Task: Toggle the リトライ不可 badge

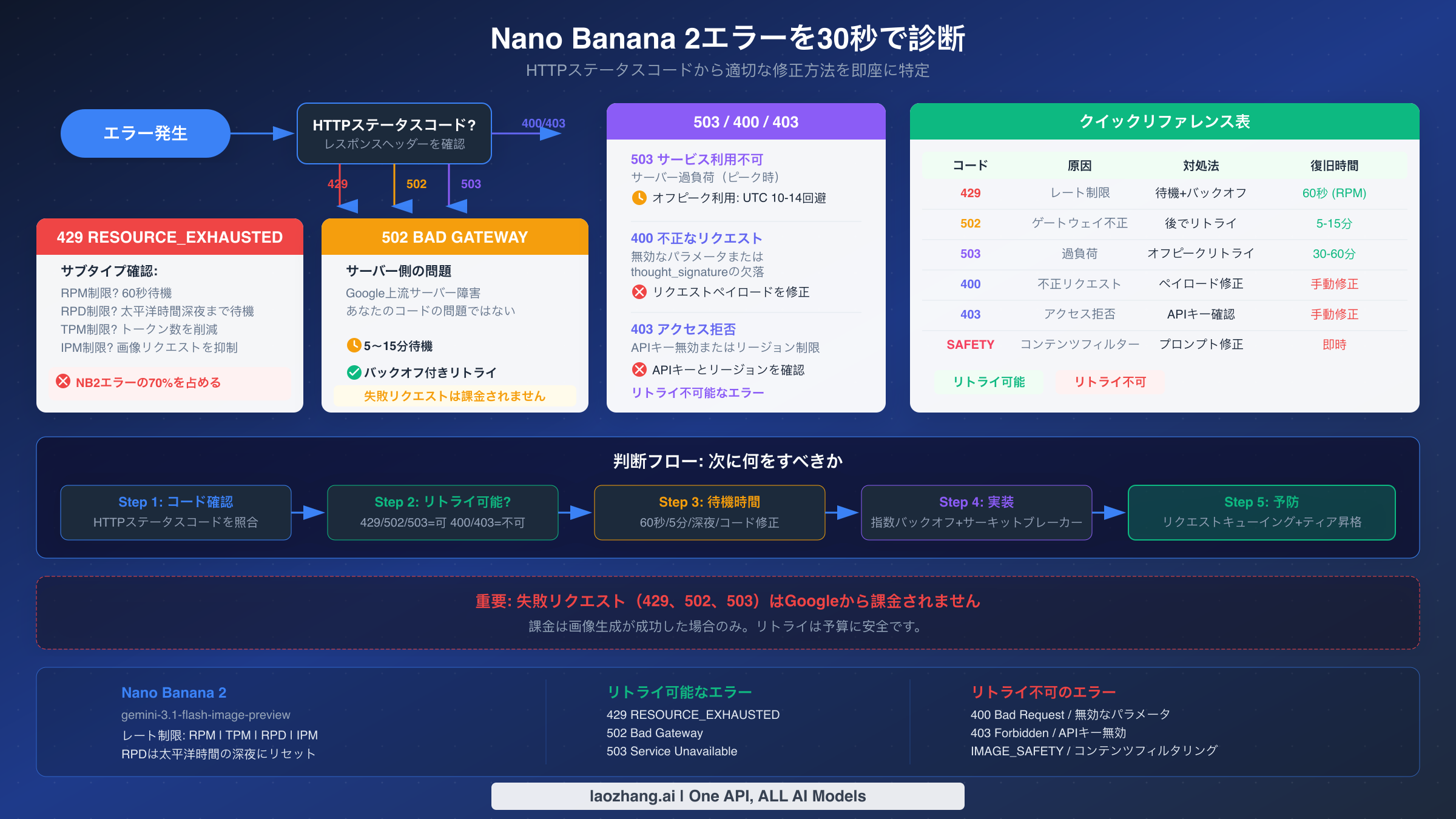Action: tap(1109, 382)
